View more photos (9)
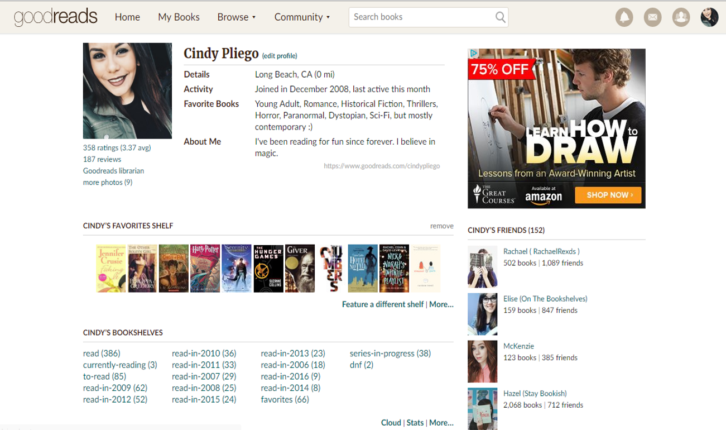This screenshot has height=430, width=726. [107, 182]
